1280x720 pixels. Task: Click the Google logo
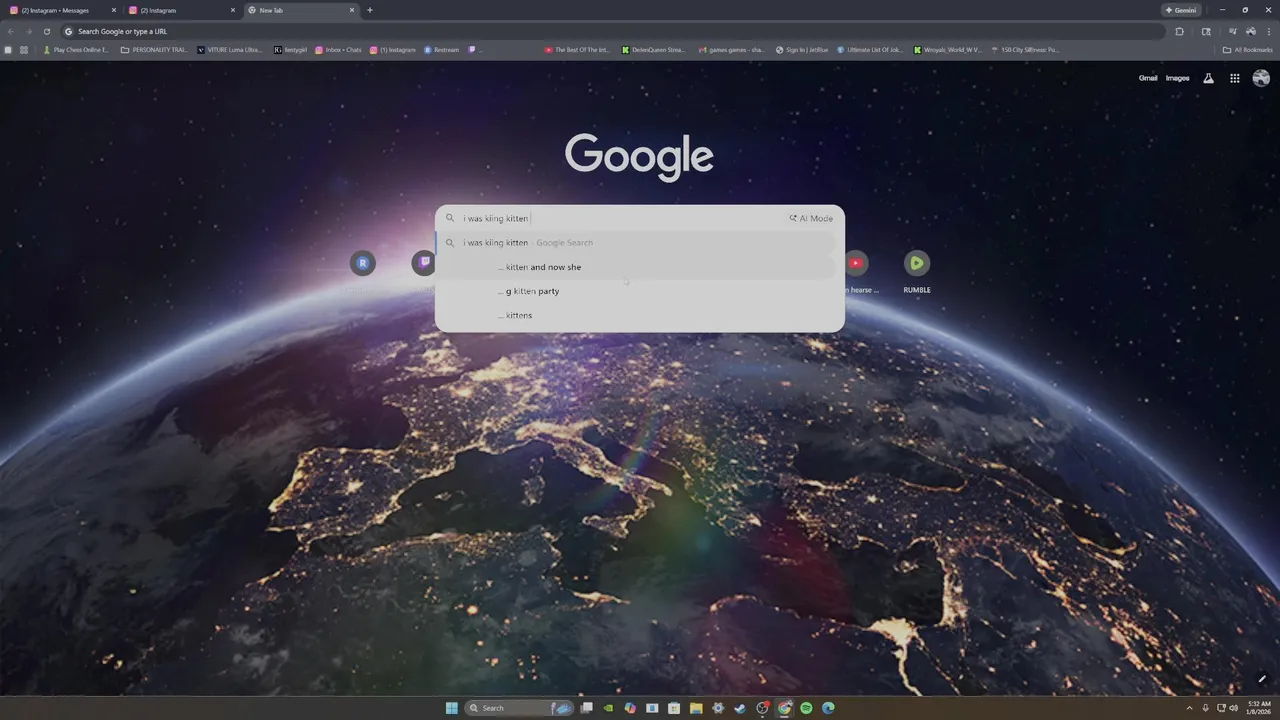pos(639,157)
